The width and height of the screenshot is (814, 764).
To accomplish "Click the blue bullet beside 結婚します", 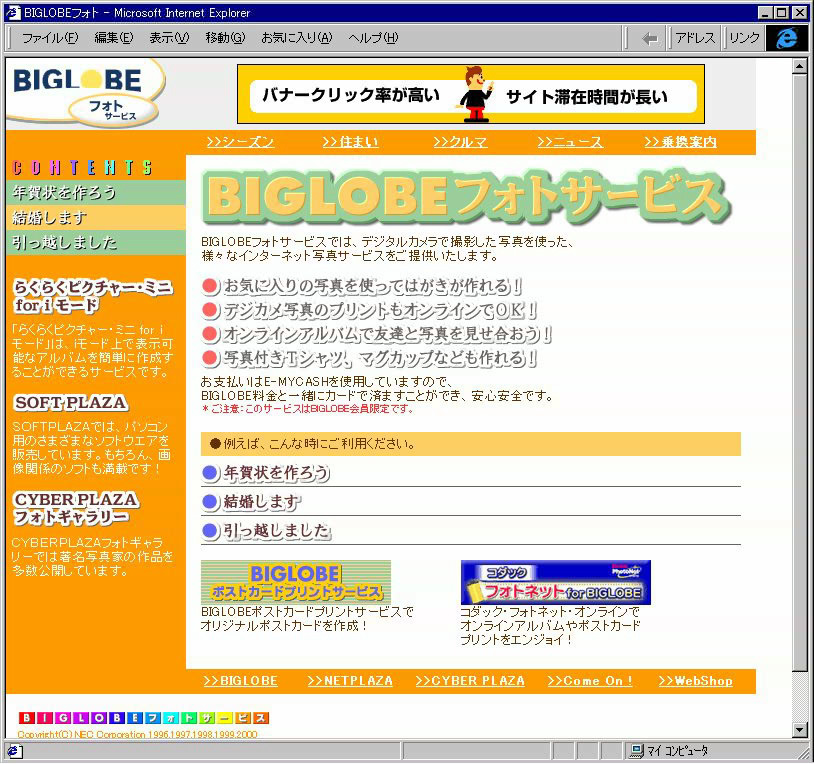I will [x=210, y=502].
